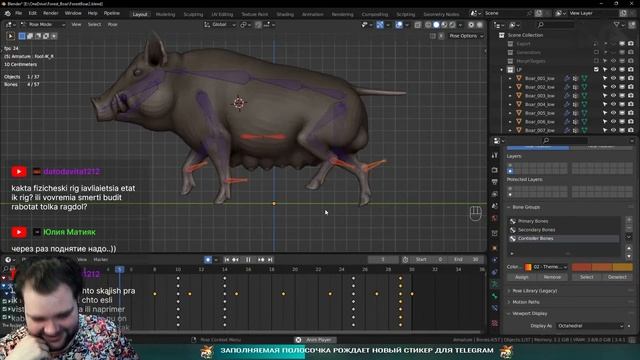Select the Secondary Bones group
The width and height of the screenshot is (640, 360).
[563, 230]
